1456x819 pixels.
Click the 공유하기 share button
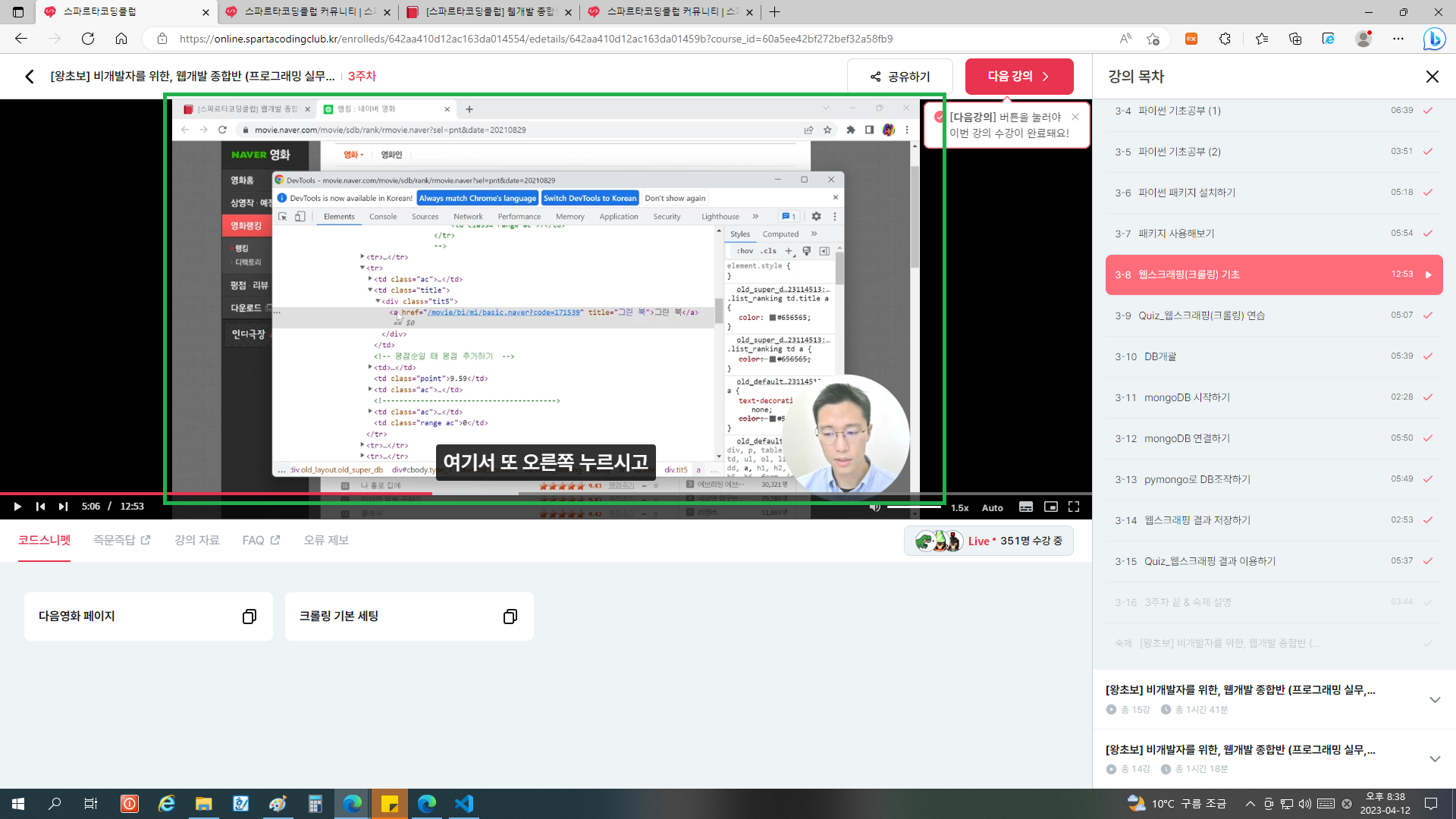tap(900, 77)
